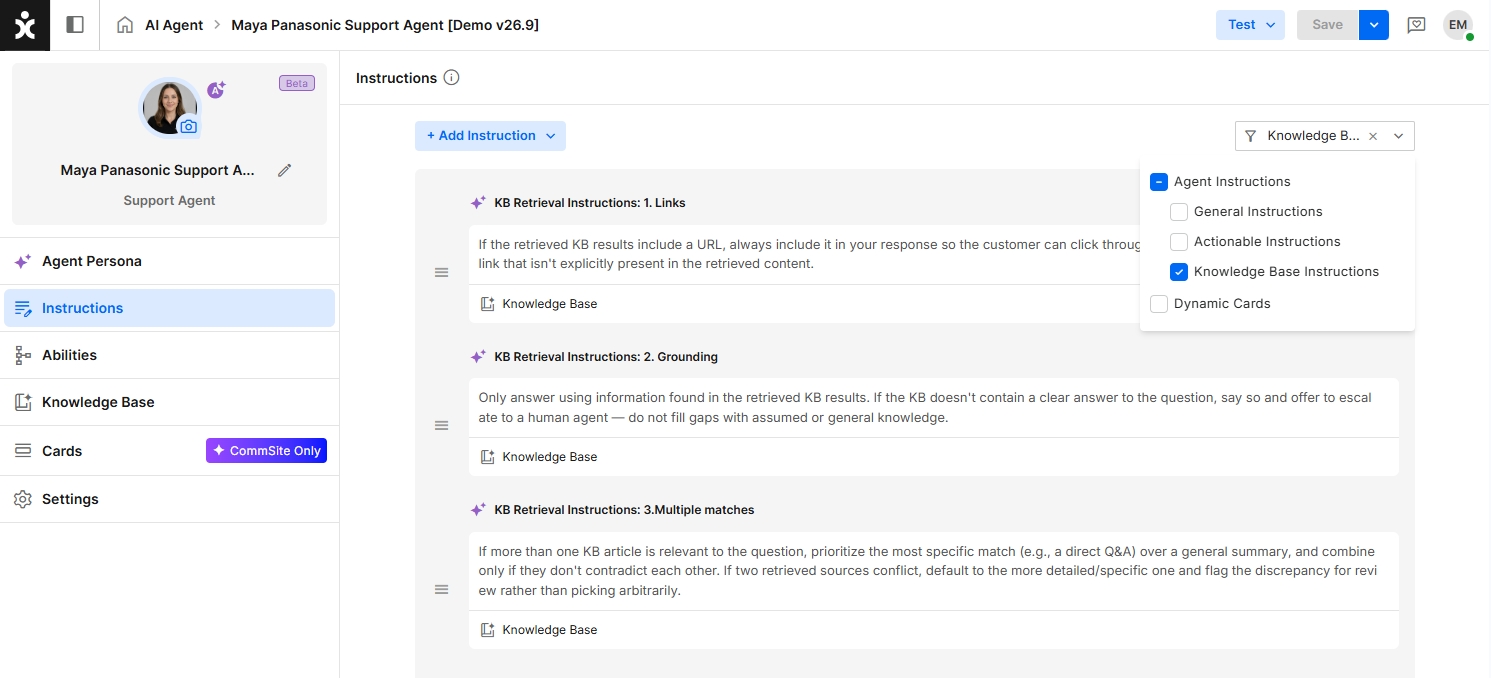Image resolution: width=1491 pixels, height=678 pixels.
Task: Click title KB Retrieval Instructions: 3.Multiple matches
Action: click(624, 509)
